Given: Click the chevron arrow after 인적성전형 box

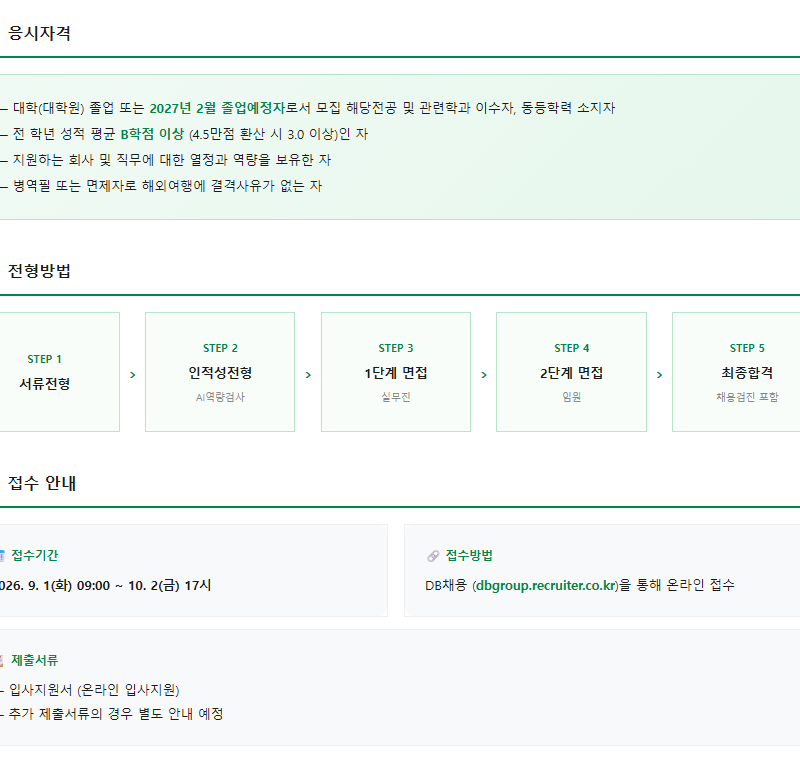Looking at the screenshot, I should pos(308,375).
